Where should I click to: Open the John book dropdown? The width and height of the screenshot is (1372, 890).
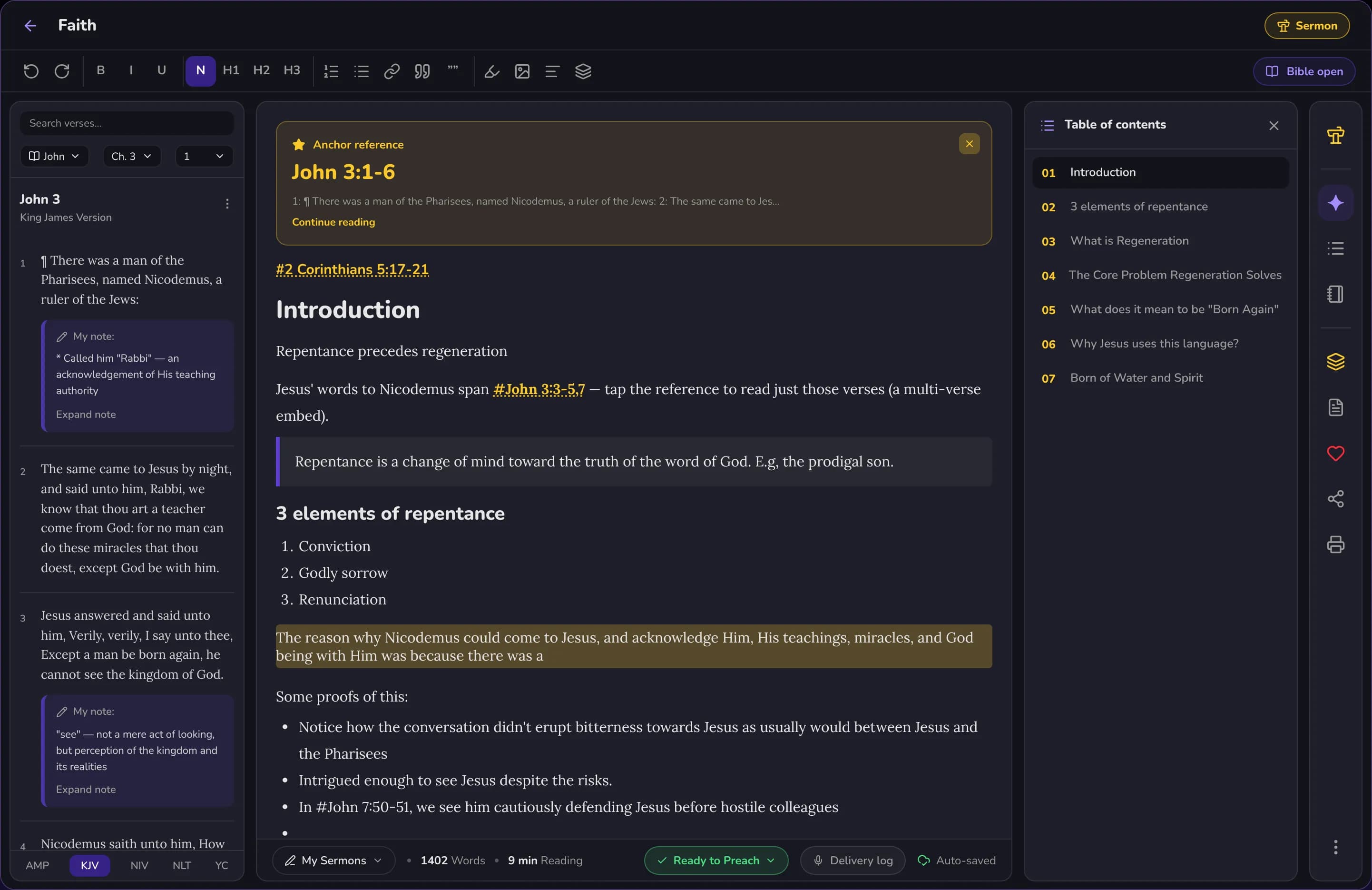pos(54,156)
